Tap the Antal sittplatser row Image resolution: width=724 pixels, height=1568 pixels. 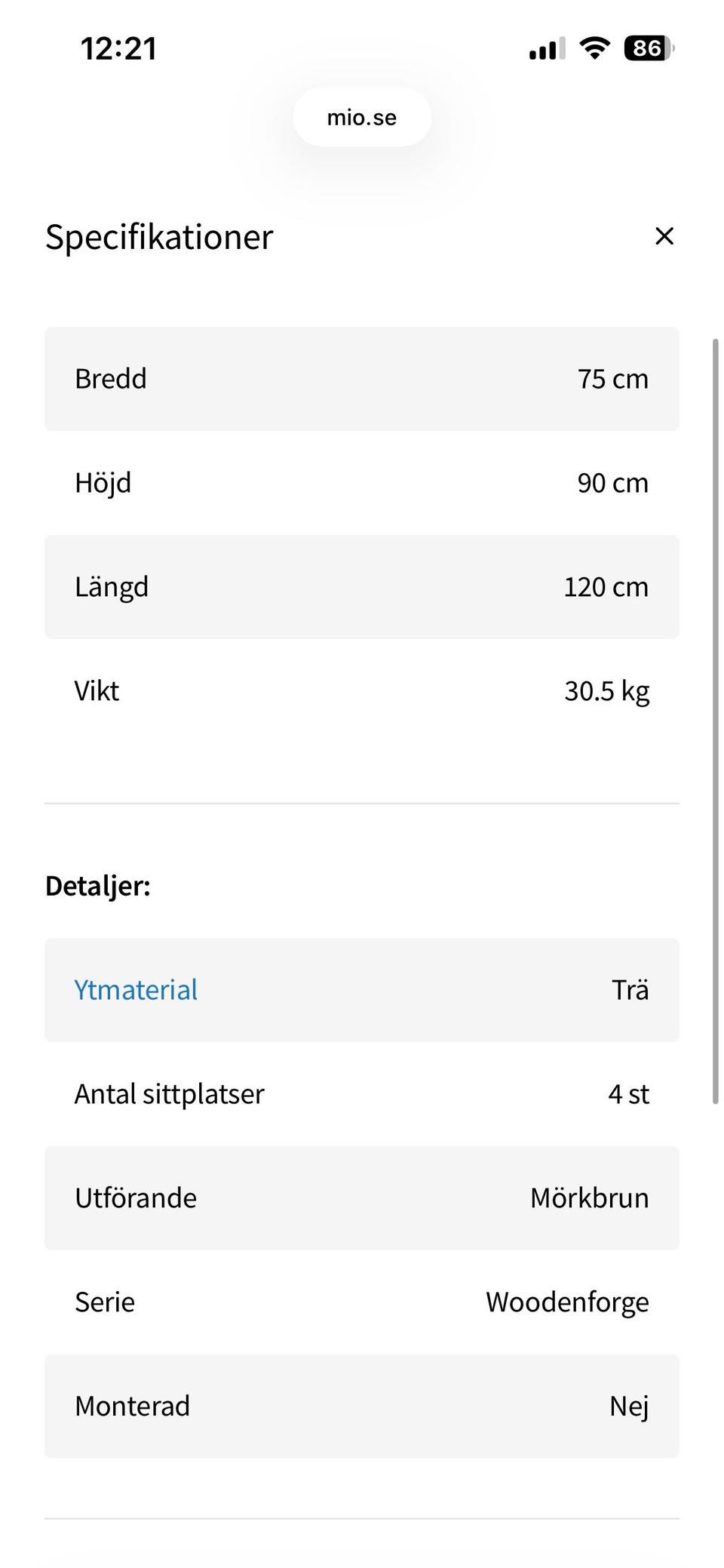(x=362, y=1094)
